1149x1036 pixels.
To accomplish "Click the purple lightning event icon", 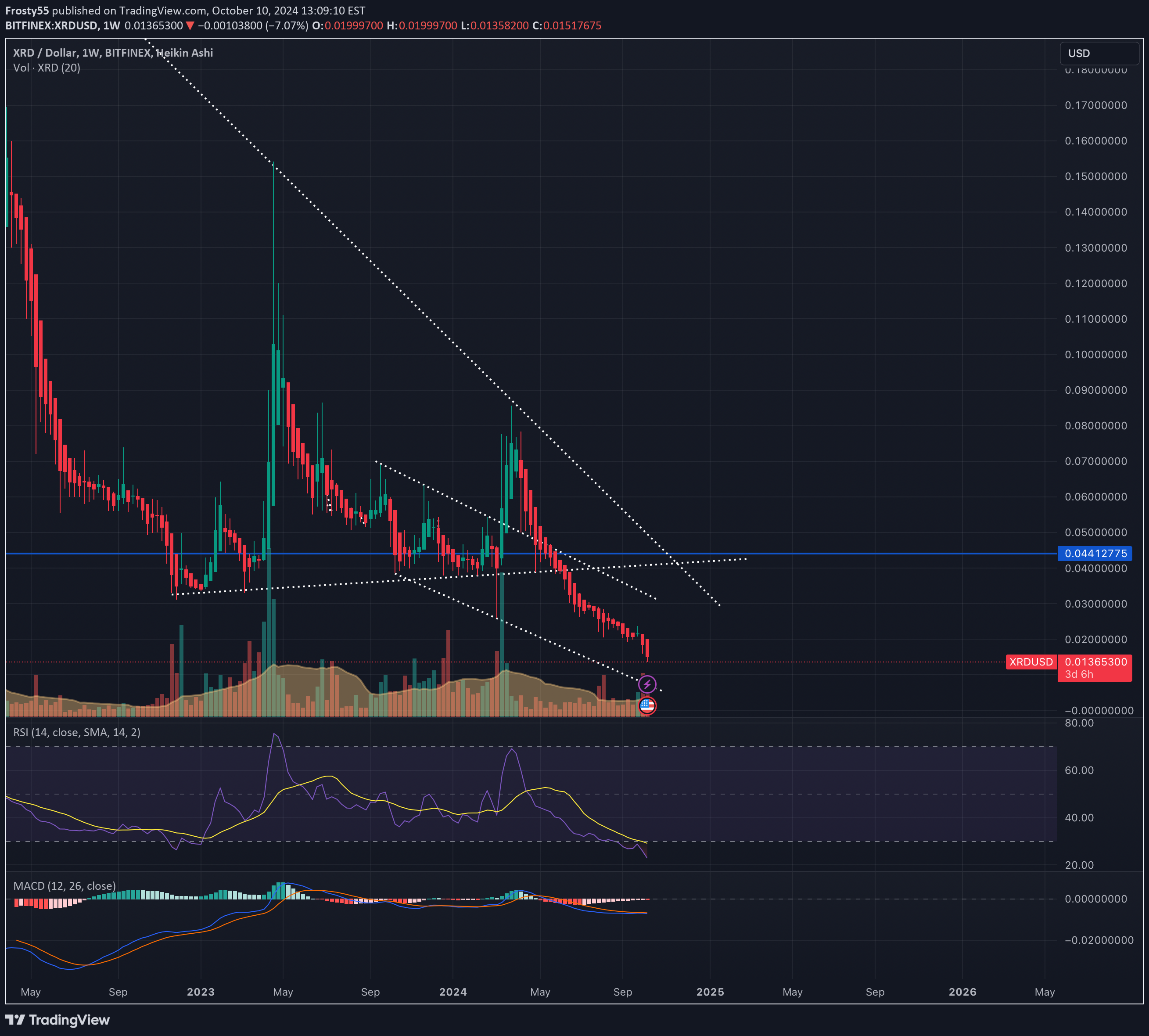I will point(647,683).
